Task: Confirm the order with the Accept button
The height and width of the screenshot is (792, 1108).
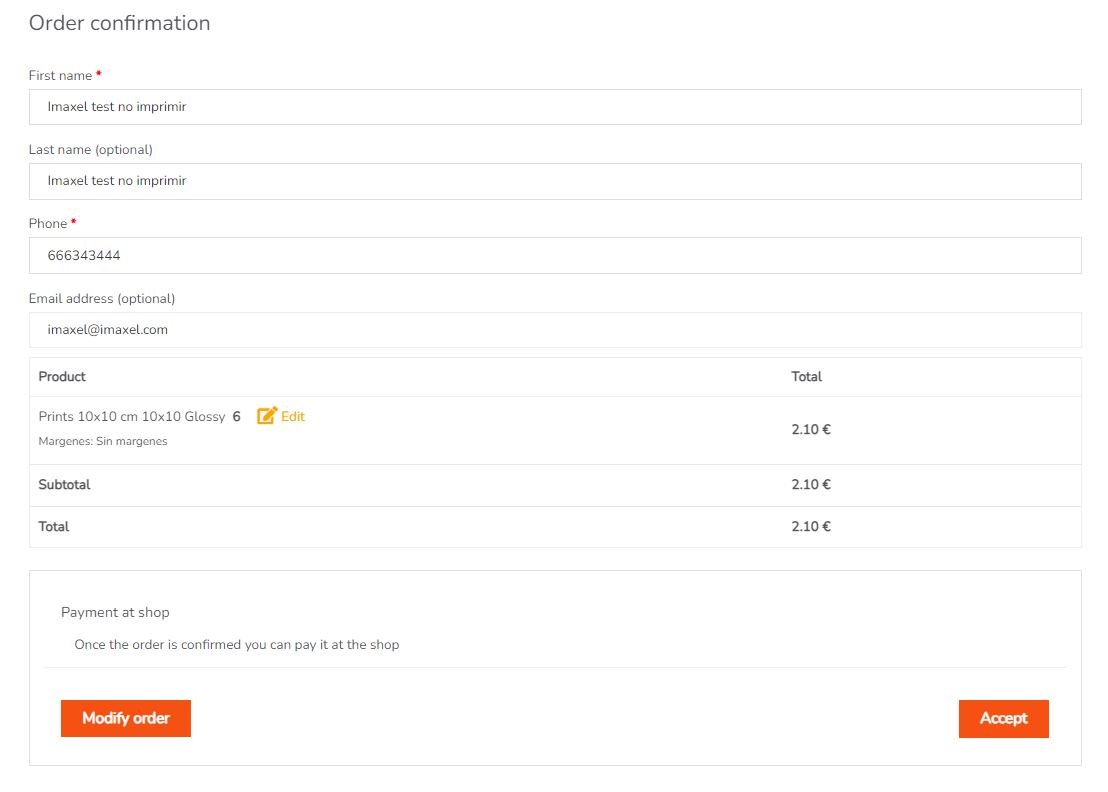Action: point(1003,719)
